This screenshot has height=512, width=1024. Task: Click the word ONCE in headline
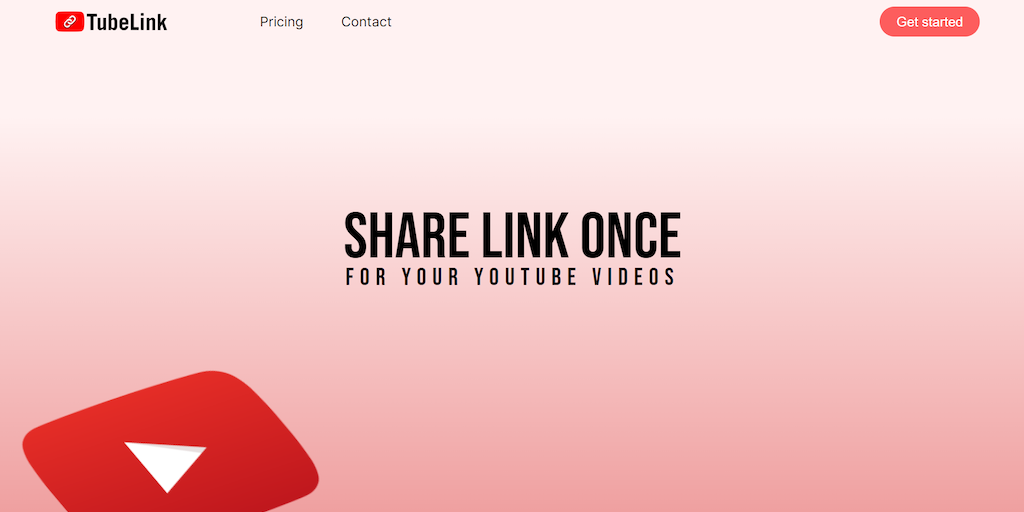pos(632,235)
